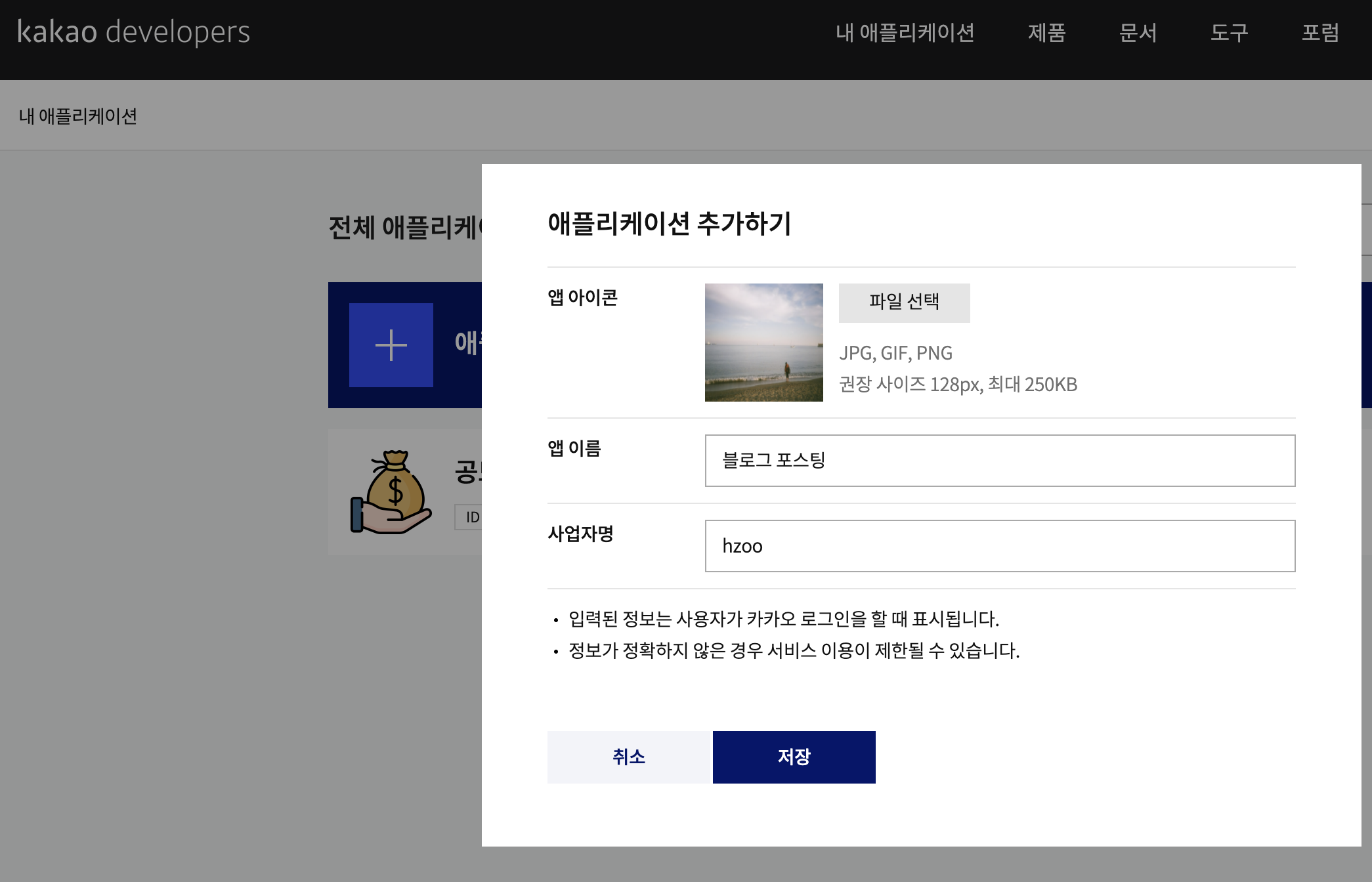This screenshot has height=882, width=1372.
Task: Click the 앱 아이콘 label
Action: 582,298
